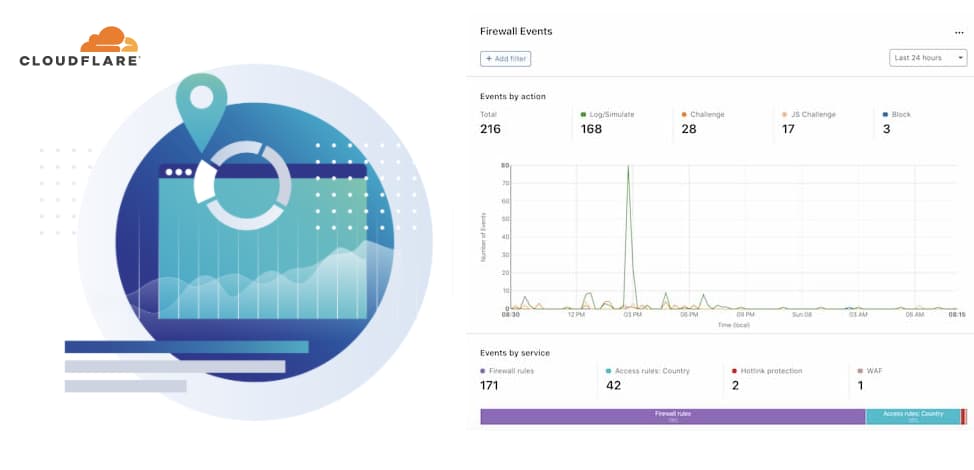Select the Block legend entry

[x=896, y=115]
